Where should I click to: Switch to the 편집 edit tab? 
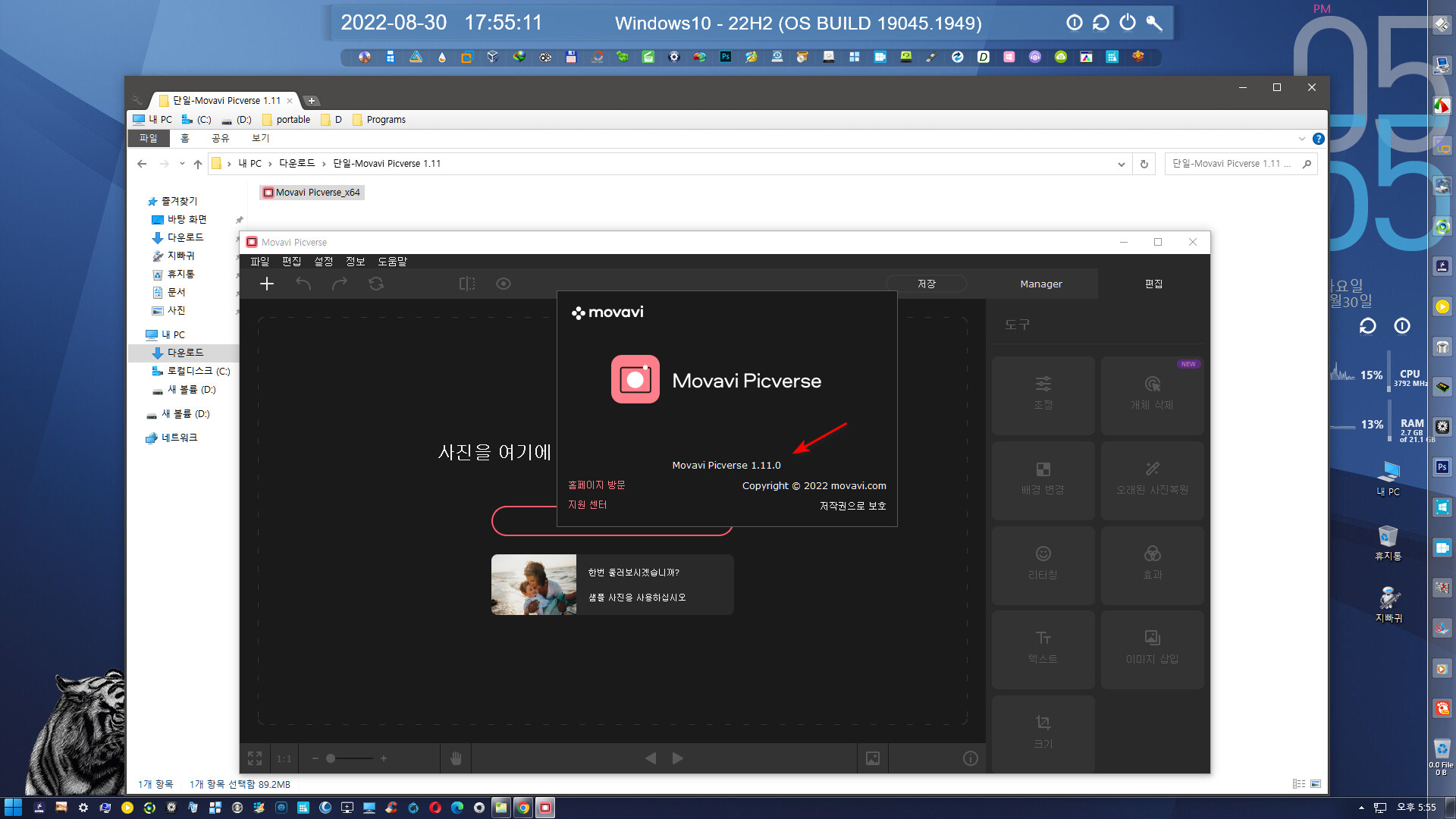click(1153, 284)
